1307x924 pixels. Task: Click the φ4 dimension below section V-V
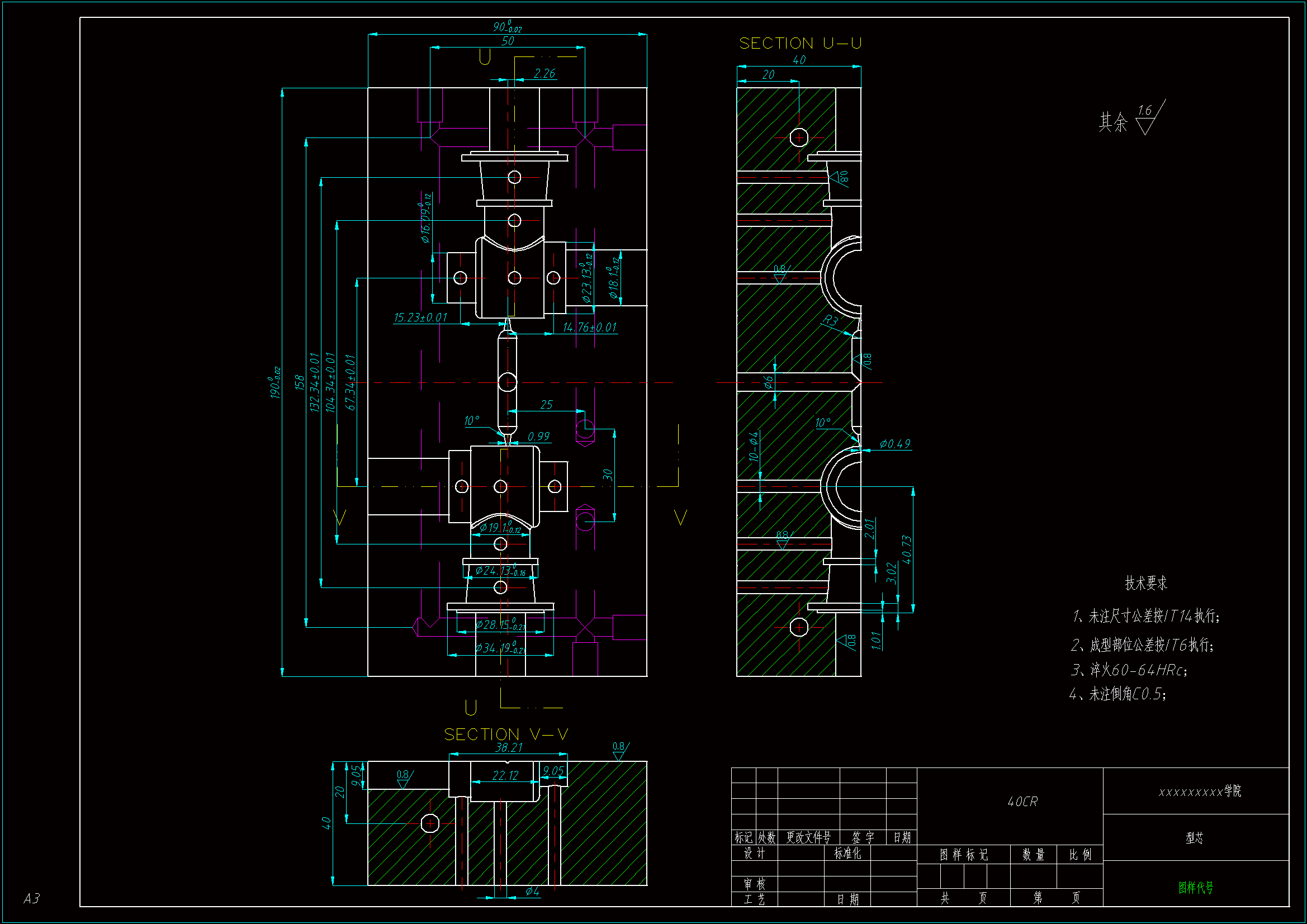[x=532, y=891]
